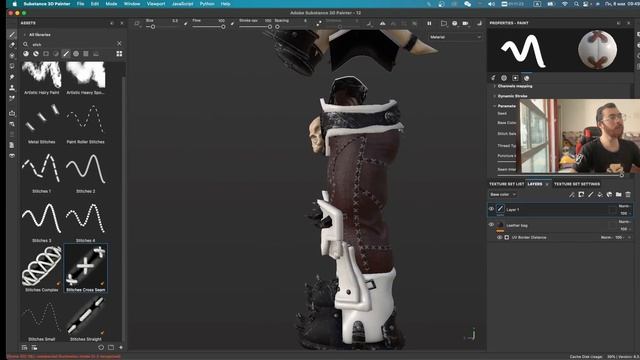Toggle symmetry in top toolbar
This screenshot has height=360, width=640.
tap(382, 24)
